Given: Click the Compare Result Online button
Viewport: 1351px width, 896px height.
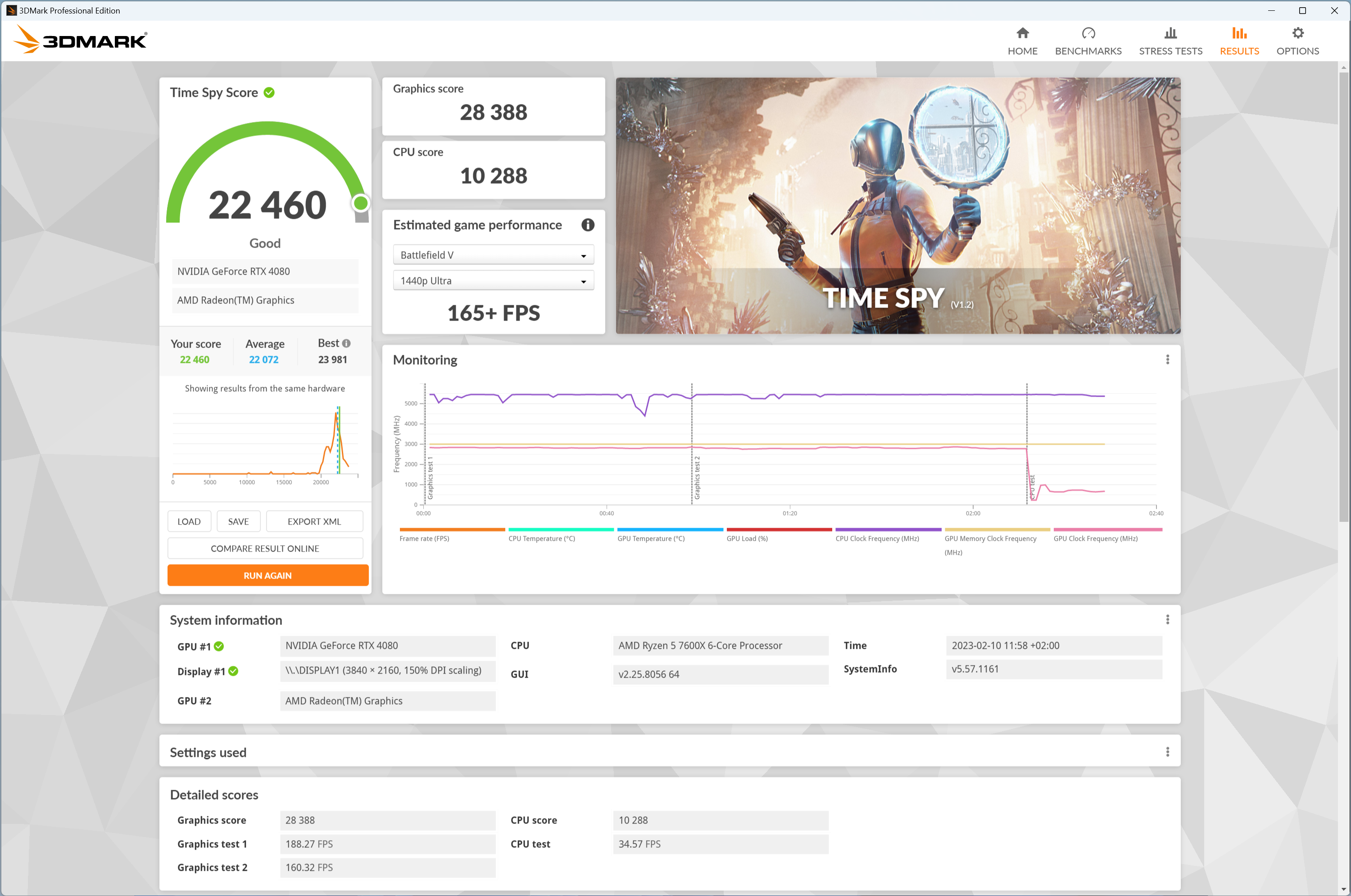Looking at the screenshot, I should coord(265,548).
